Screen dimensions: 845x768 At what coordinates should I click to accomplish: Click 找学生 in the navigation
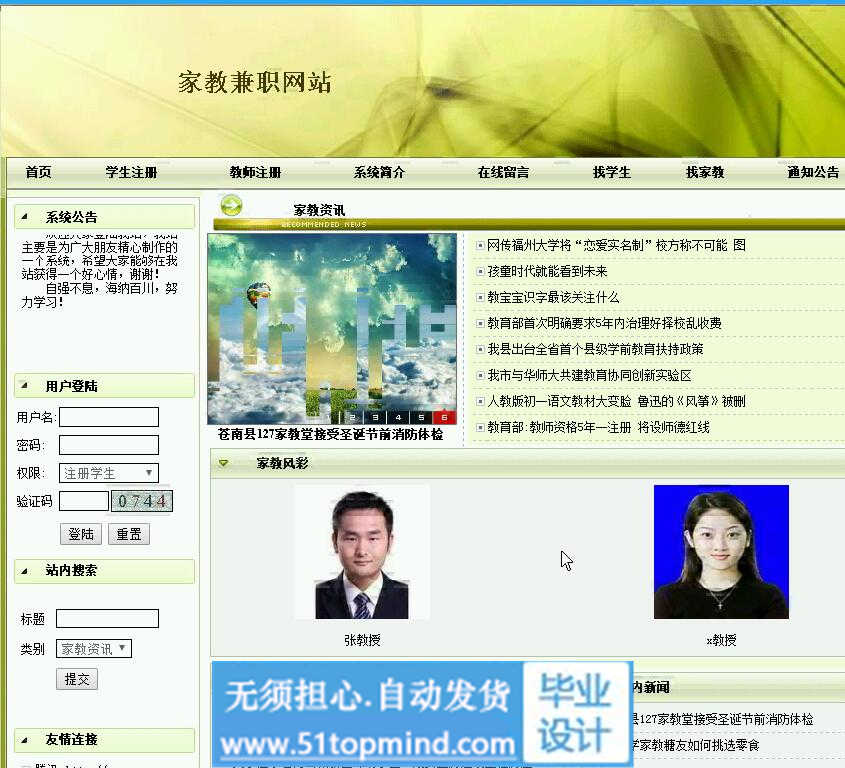(x=612, y=172)
